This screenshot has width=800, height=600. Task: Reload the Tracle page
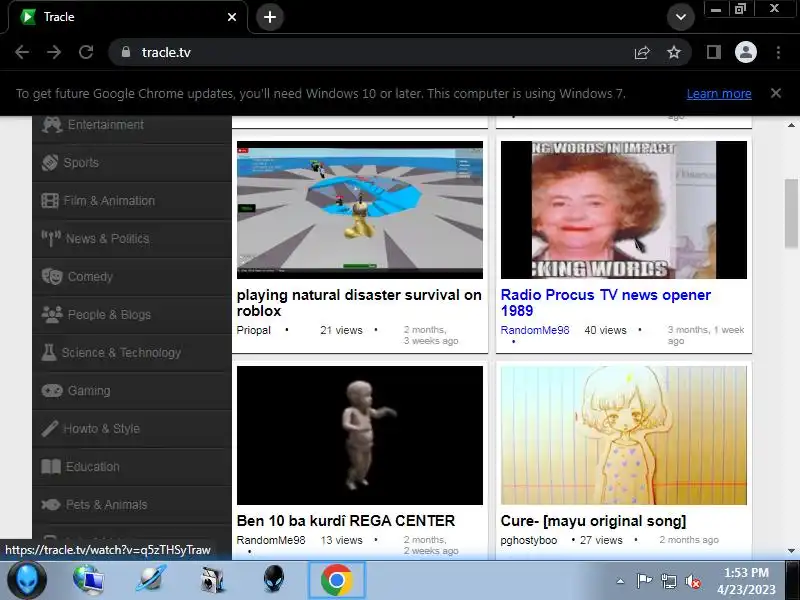pos(86,52)
